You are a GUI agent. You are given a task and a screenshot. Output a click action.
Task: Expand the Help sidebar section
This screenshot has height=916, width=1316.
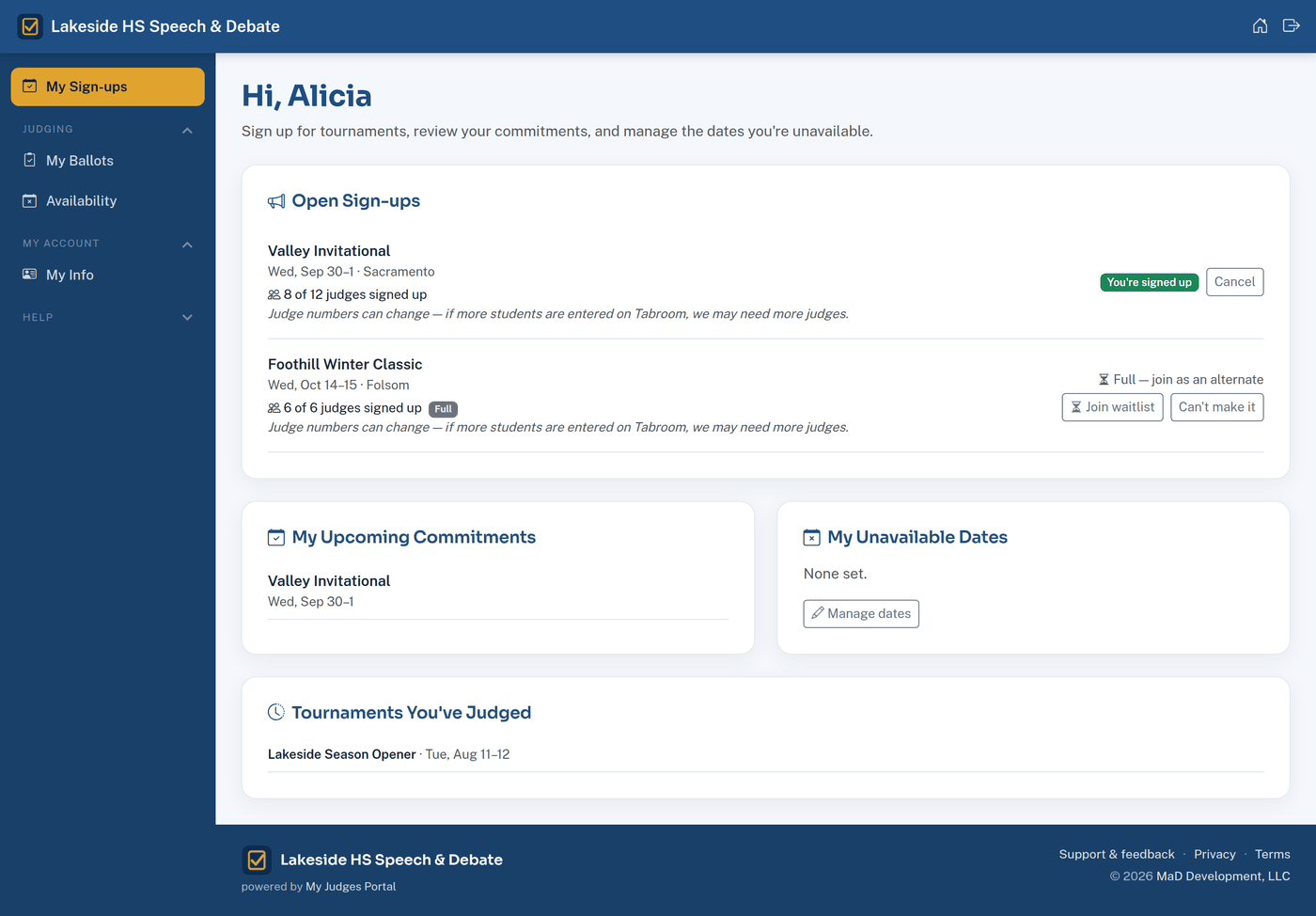point(187,318)
